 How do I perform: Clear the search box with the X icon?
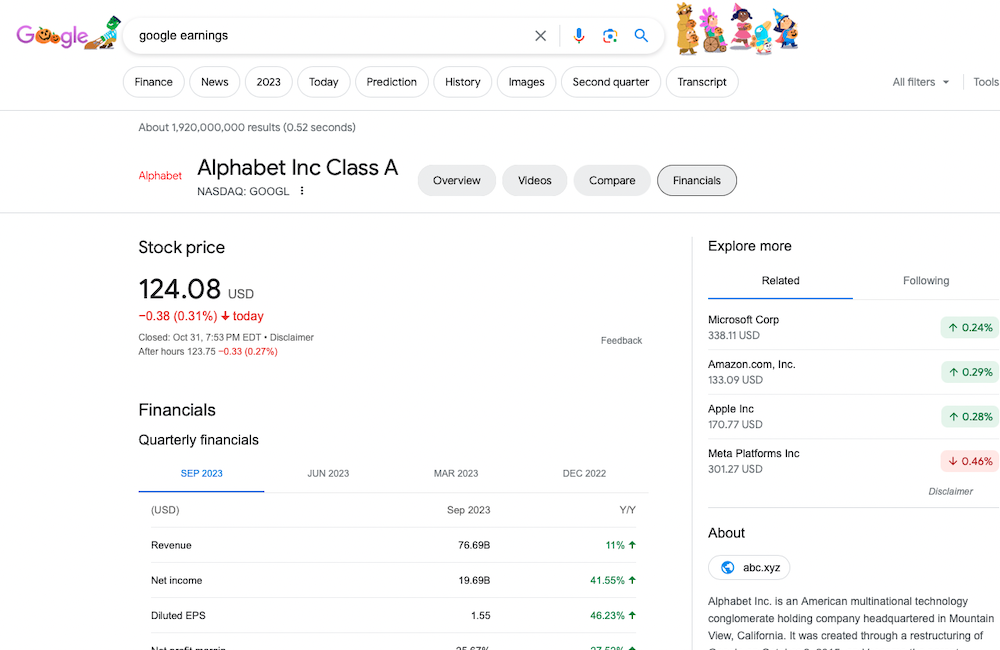pos(540,36)
